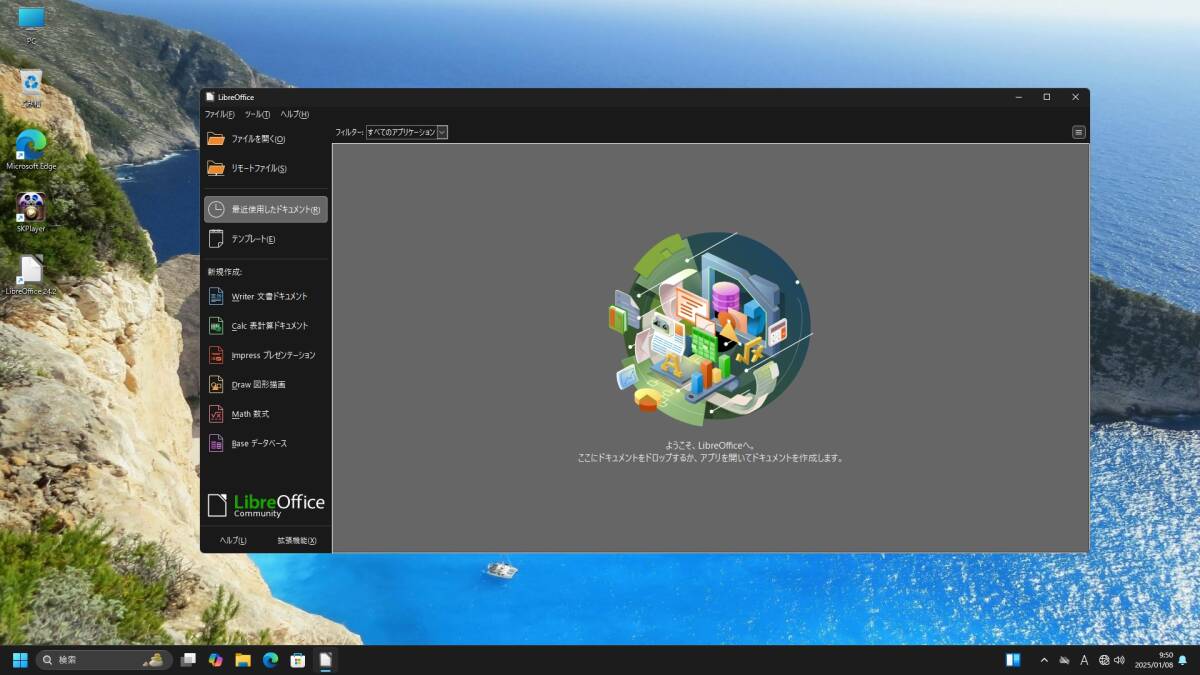Click ファイルを開く to open a file

coord(266,139)
